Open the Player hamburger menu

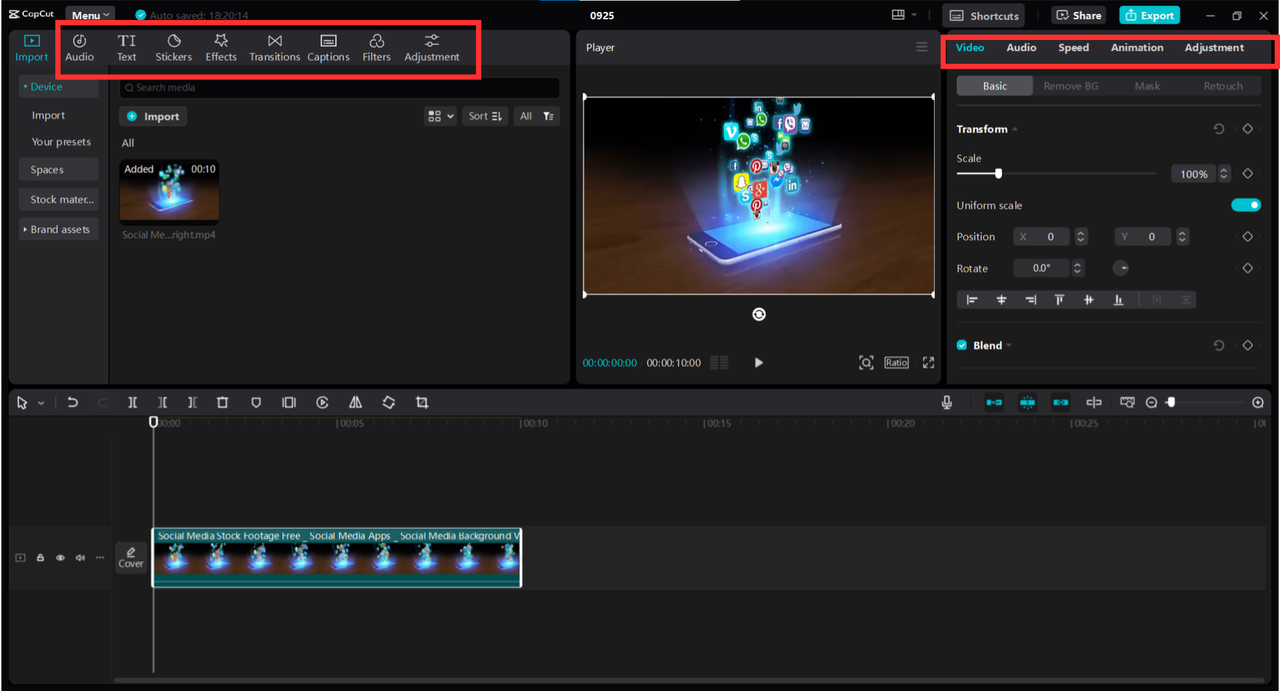921,47
